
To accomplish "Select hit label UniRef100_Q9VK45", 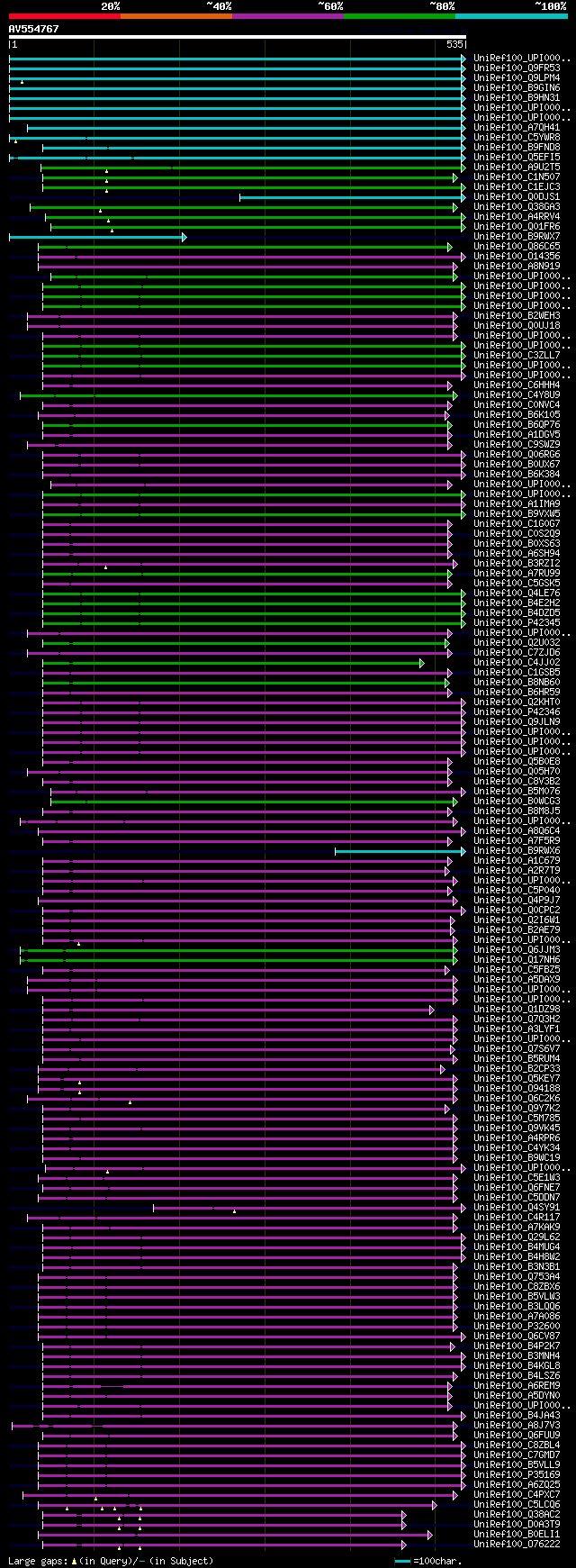I will tap(517, 1128).
